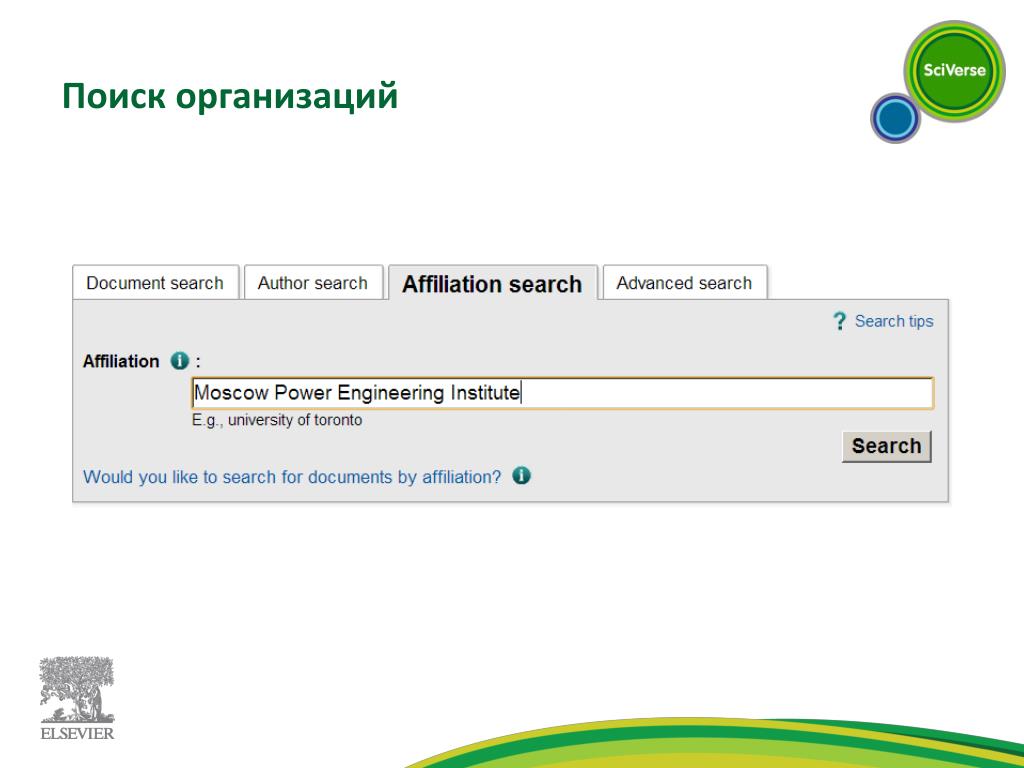Image resolution: width=1024 pixels, height=768 pixels.
Task: Click into the Affiliation input field
Action: pyautogui.click(x=562, y=393)
